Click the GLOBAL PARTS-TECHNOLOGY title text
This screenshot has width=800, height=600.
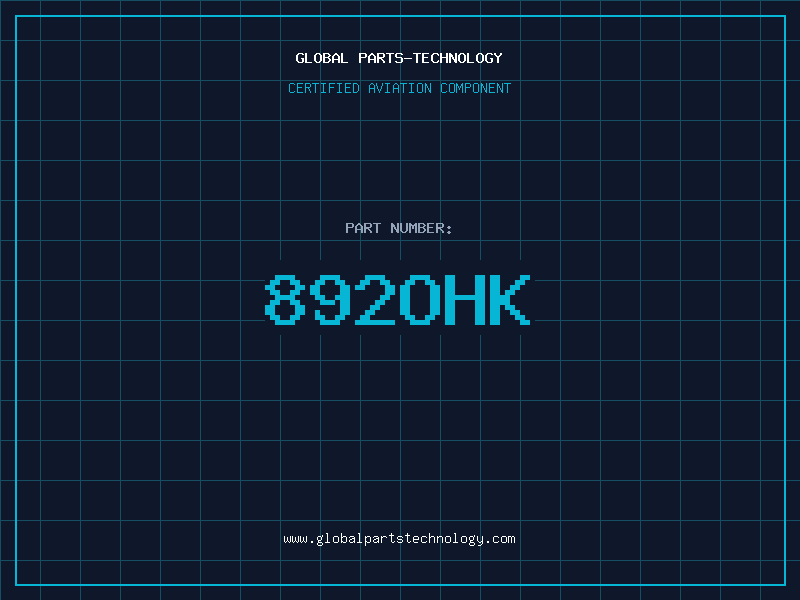pyautogui.click(x=399, y=58)
